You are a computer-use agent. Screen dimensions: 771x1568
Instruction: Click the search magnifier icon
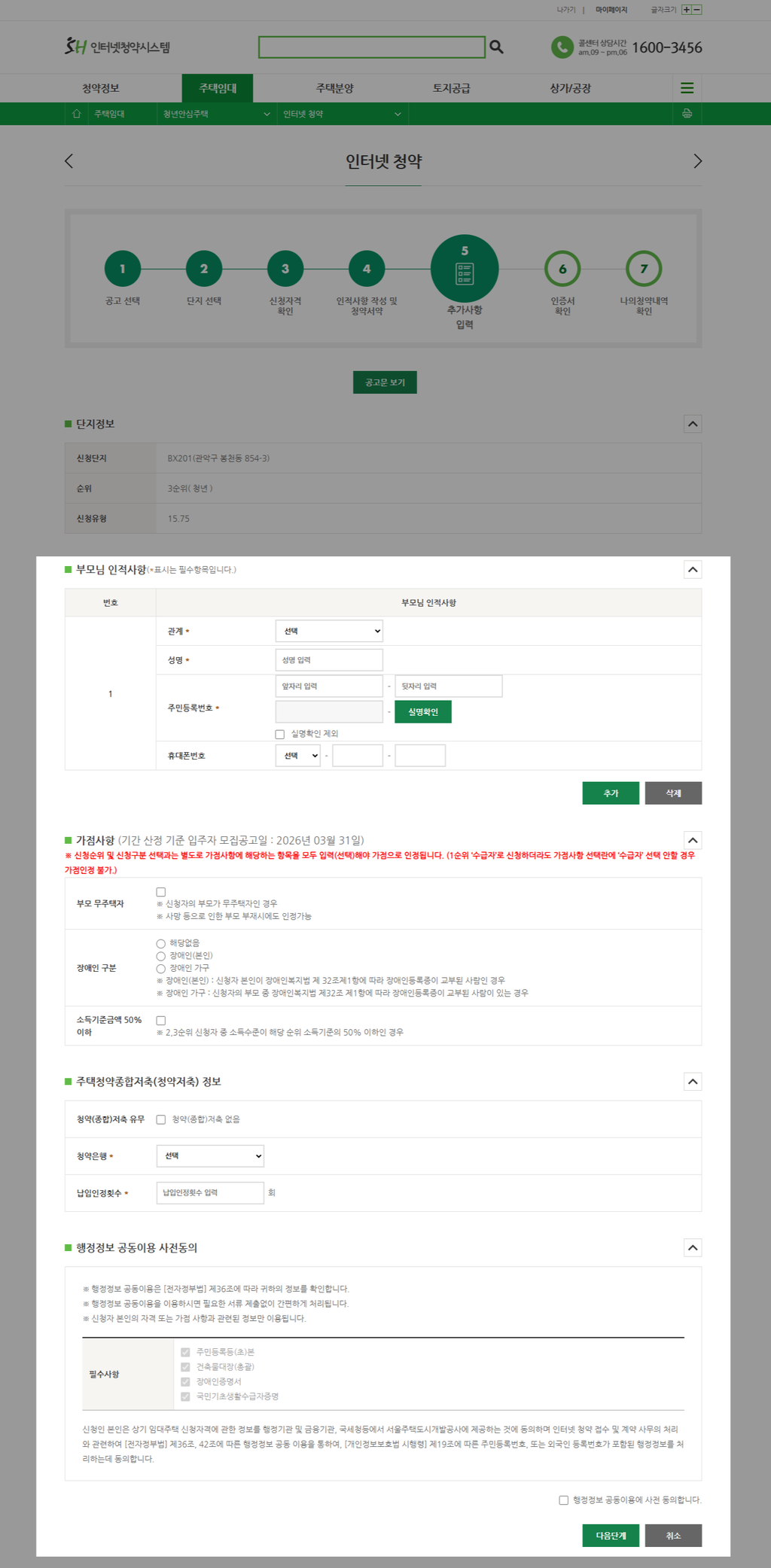496,47
